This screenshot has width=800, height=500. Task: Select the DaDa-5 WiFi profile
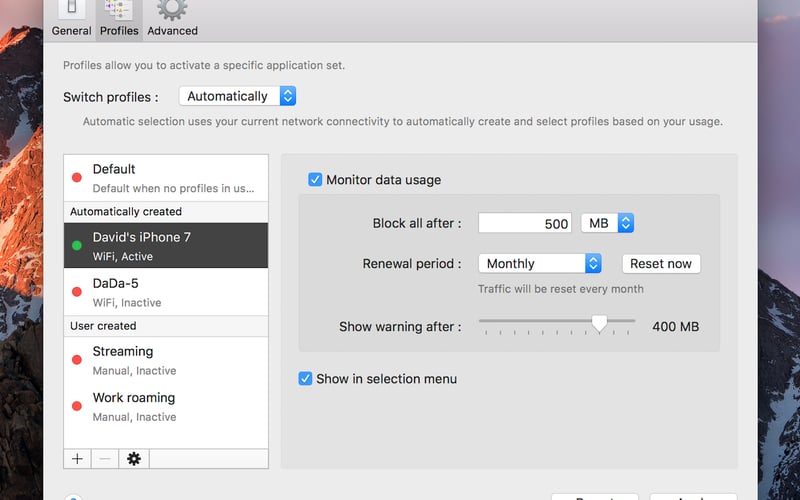click(166, 292)
